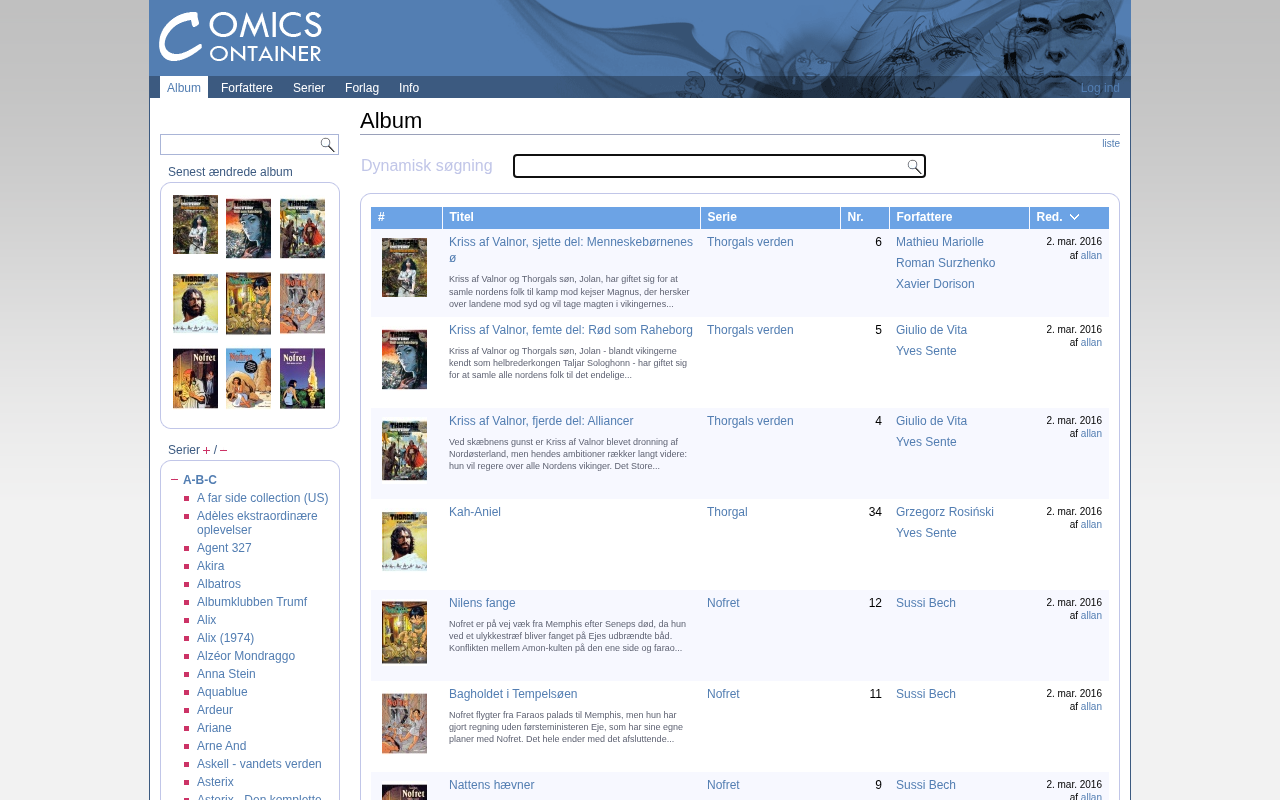
Task: Open the Nattens hævner album link
Action: [x=492, y=785]
